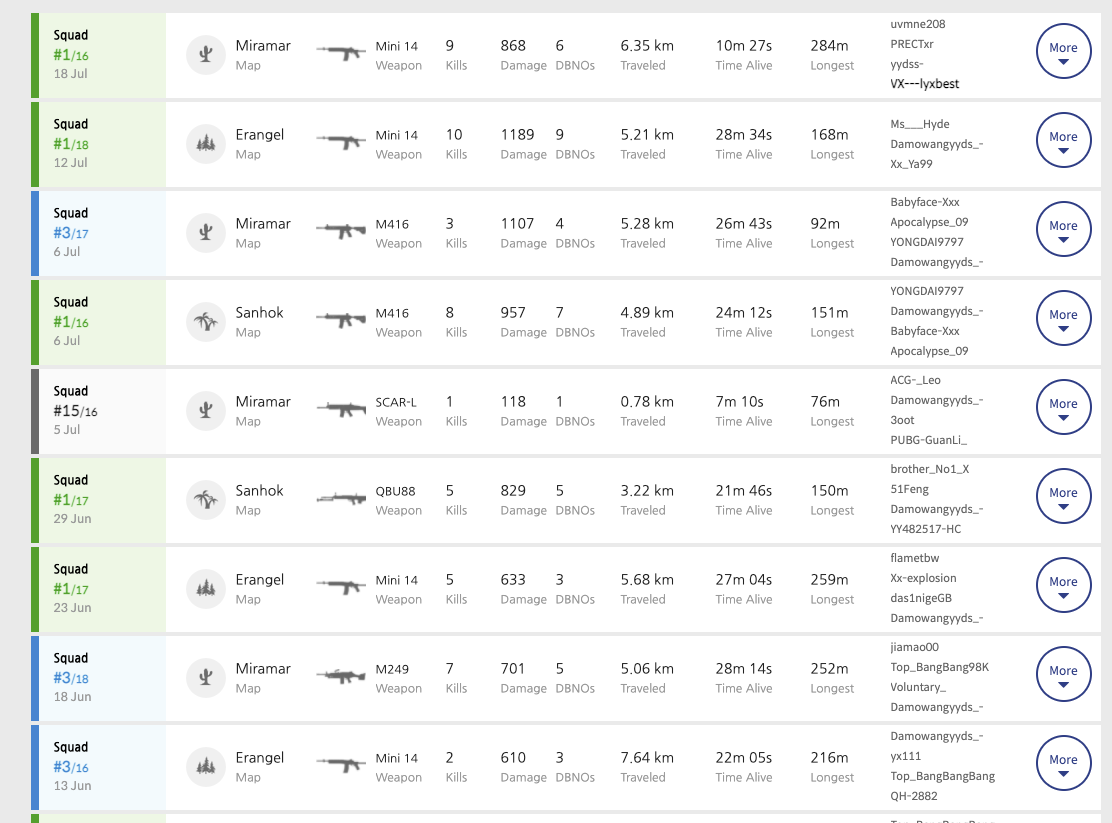Expand More for the 18 Jun Miramar match
The width and height of the screenshot is (1112, 823).
(1063, 674)
